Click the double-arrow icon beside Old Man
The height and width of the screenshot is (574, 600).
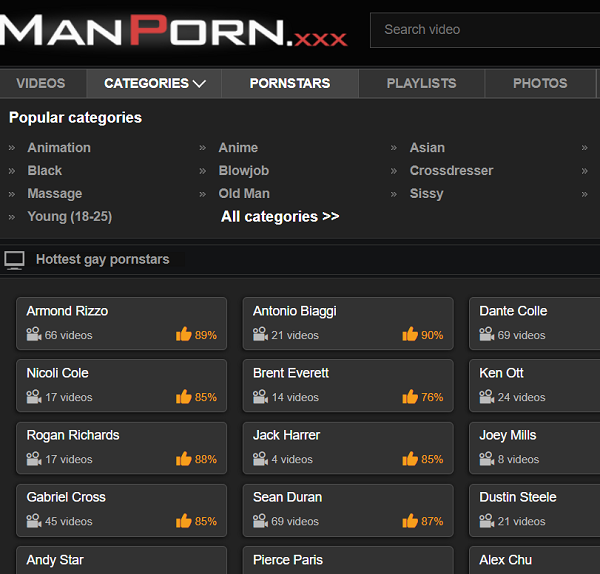pyautogui.click(x=203, y=194)
